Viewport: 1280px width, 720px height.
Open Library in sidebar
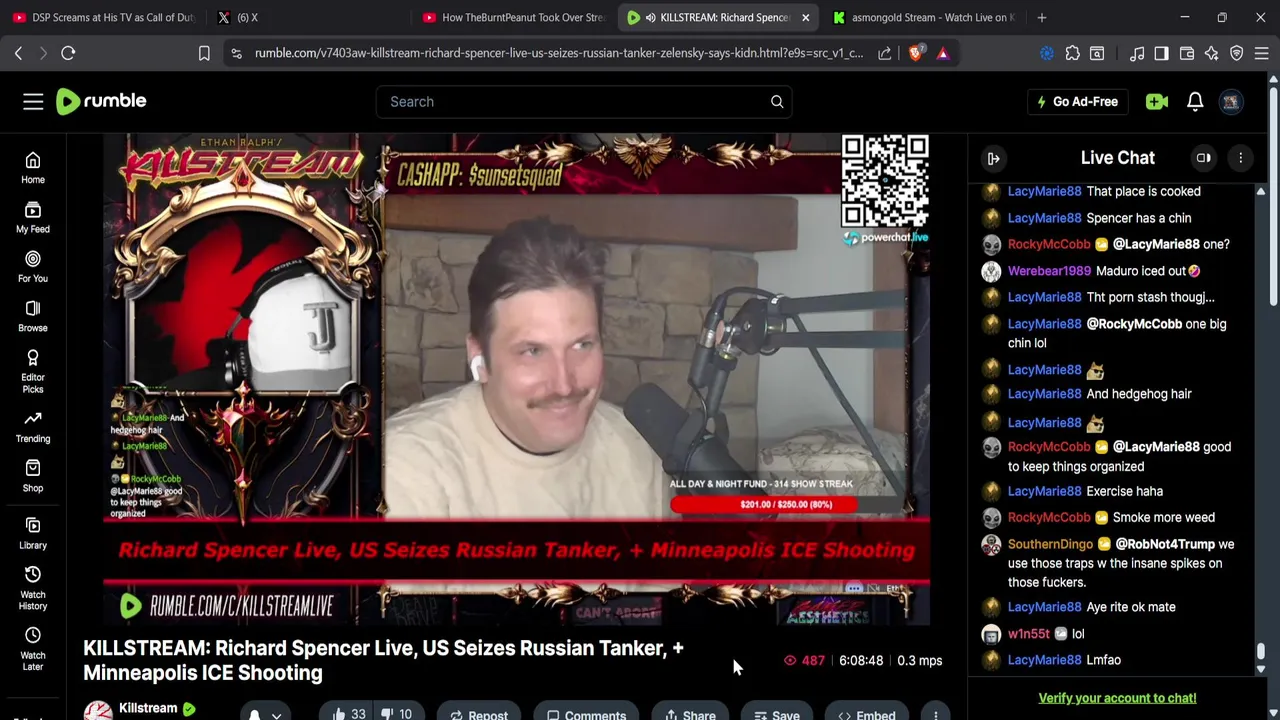pyautogui.click(x=33, y=533)
